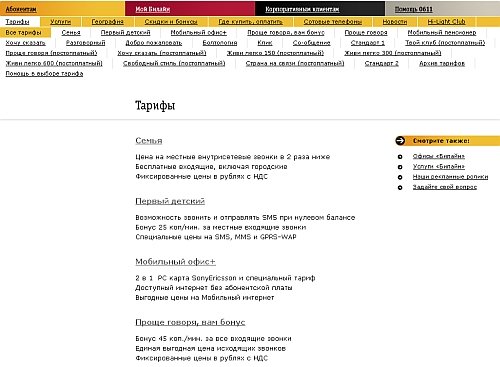Select the highlighted Все тарифы submenu item
The height and width of the screenshot is (367, 500).
(24, 32)
